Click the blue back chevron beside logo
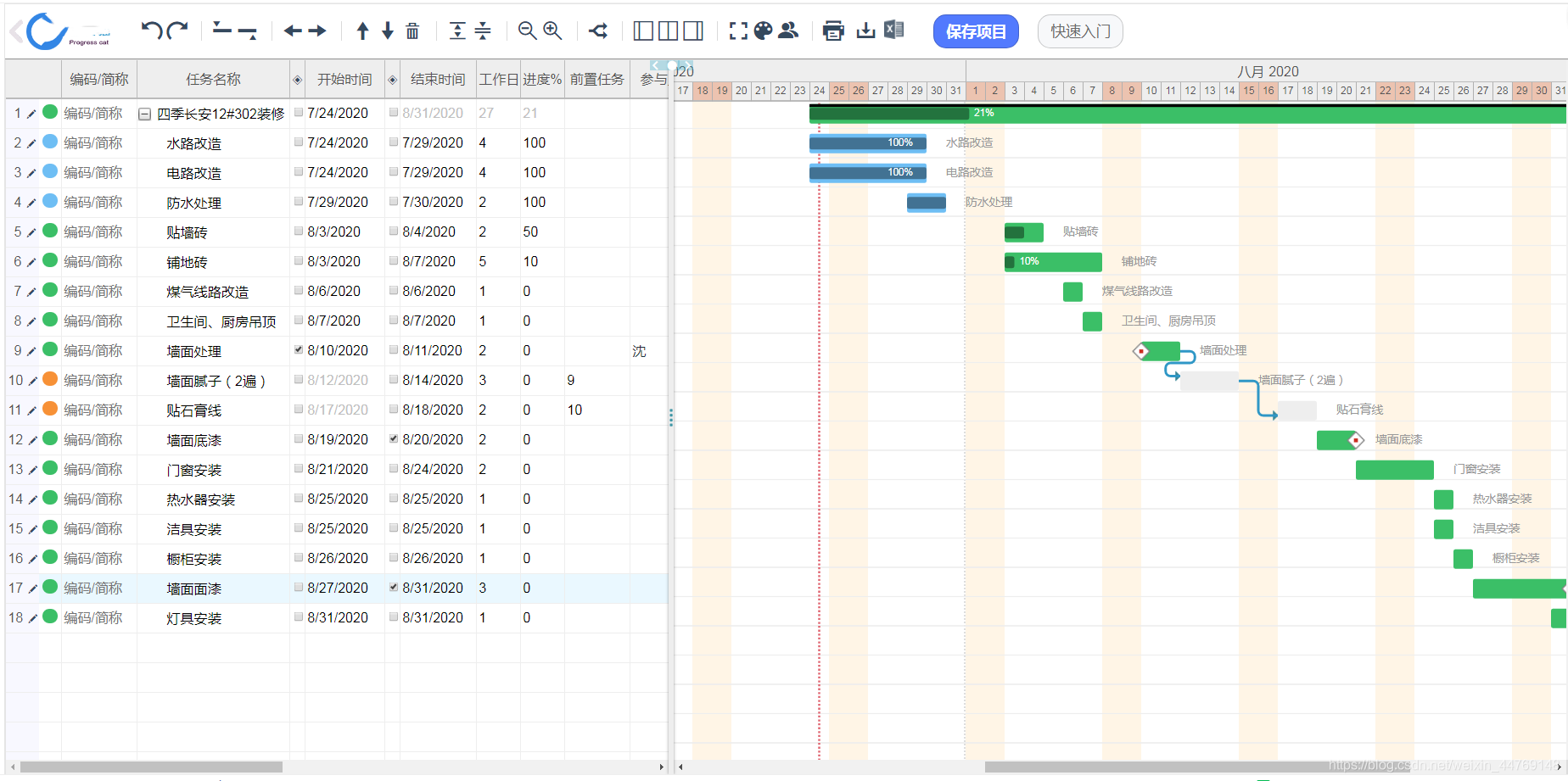Image resolution: width=1568 pixels, height=781 pixels. [16, 31]
